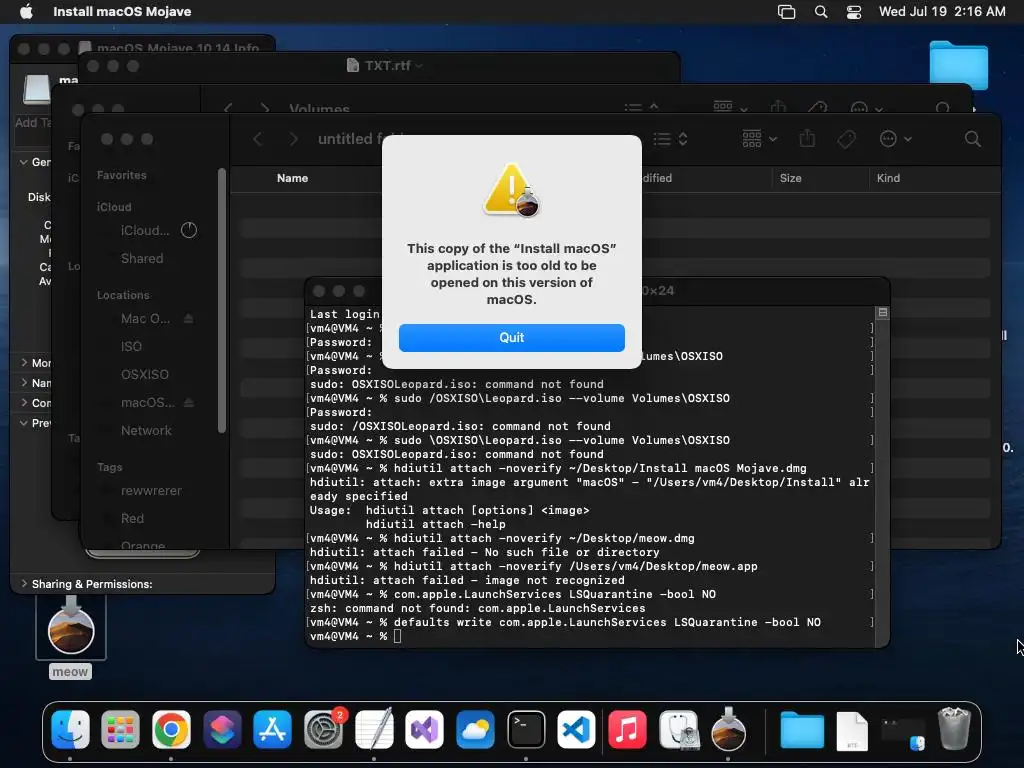The image size is (1024, 768).
Task: Expand Sharing & Permissions in Info window
Action: [24, 584]
